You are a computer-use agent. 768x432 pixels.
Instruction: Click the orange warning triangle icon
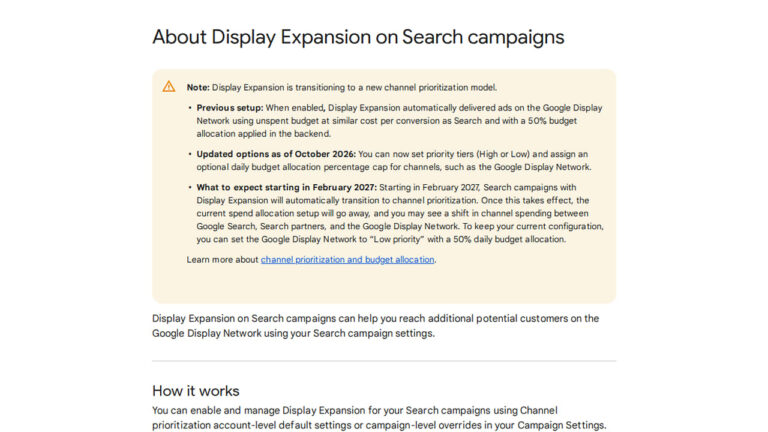169,87
